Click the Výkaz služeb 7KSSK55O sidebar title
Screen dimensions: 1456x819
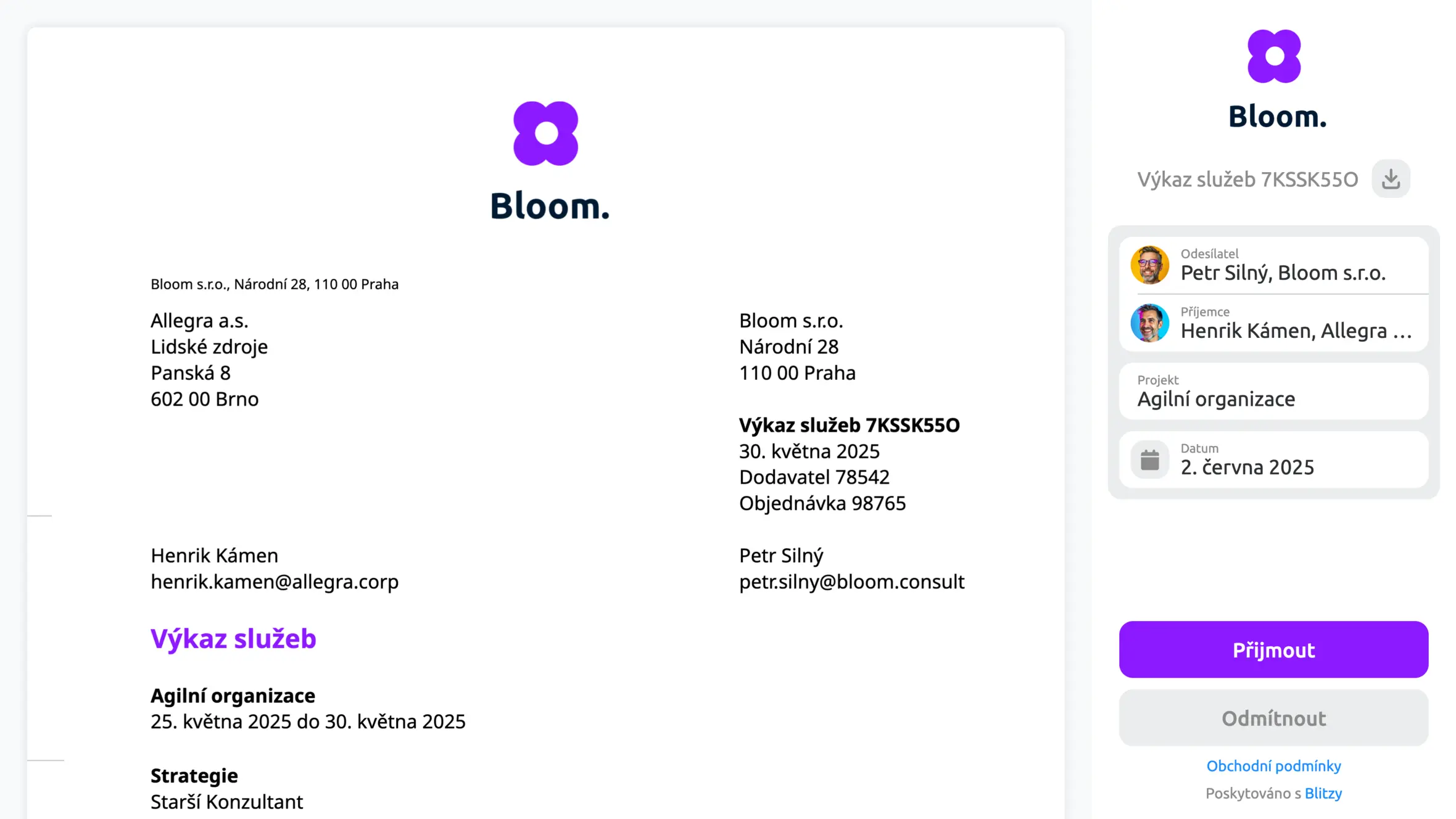pos(1247,179)
